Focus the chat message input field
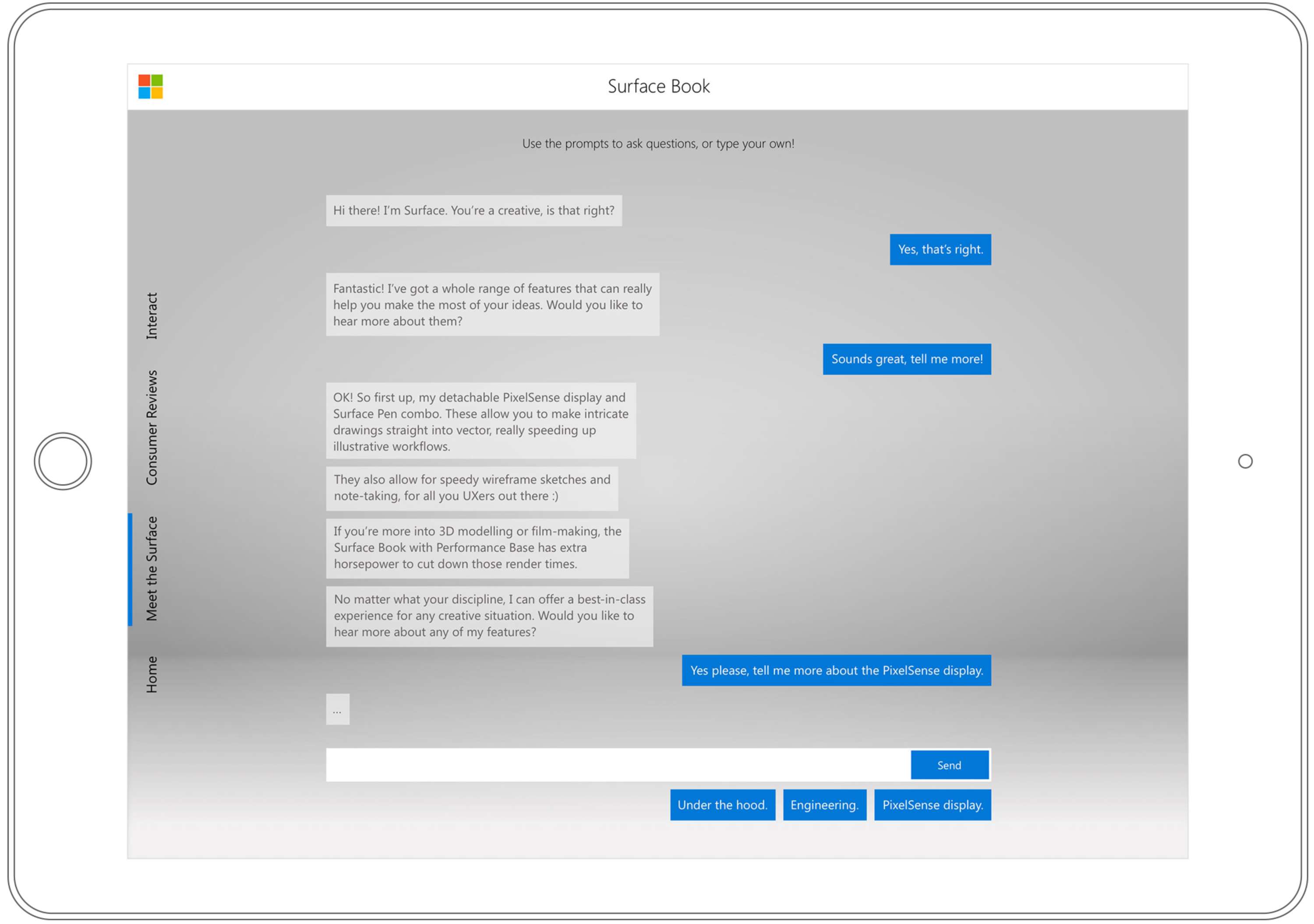1314x924 pixels. pos(618,765)
